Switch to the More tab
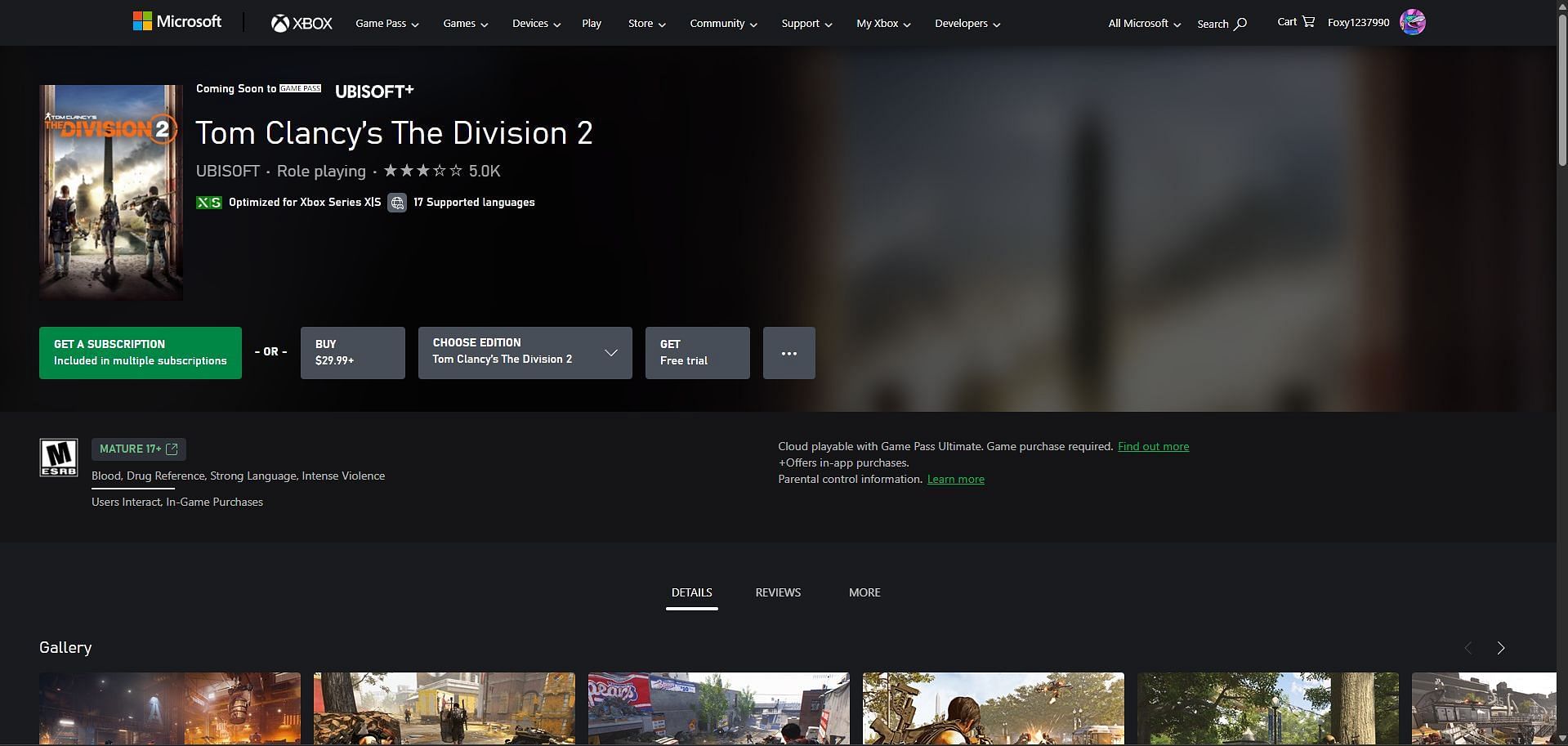The image size is (1568, 746). [x=864, y=592]
